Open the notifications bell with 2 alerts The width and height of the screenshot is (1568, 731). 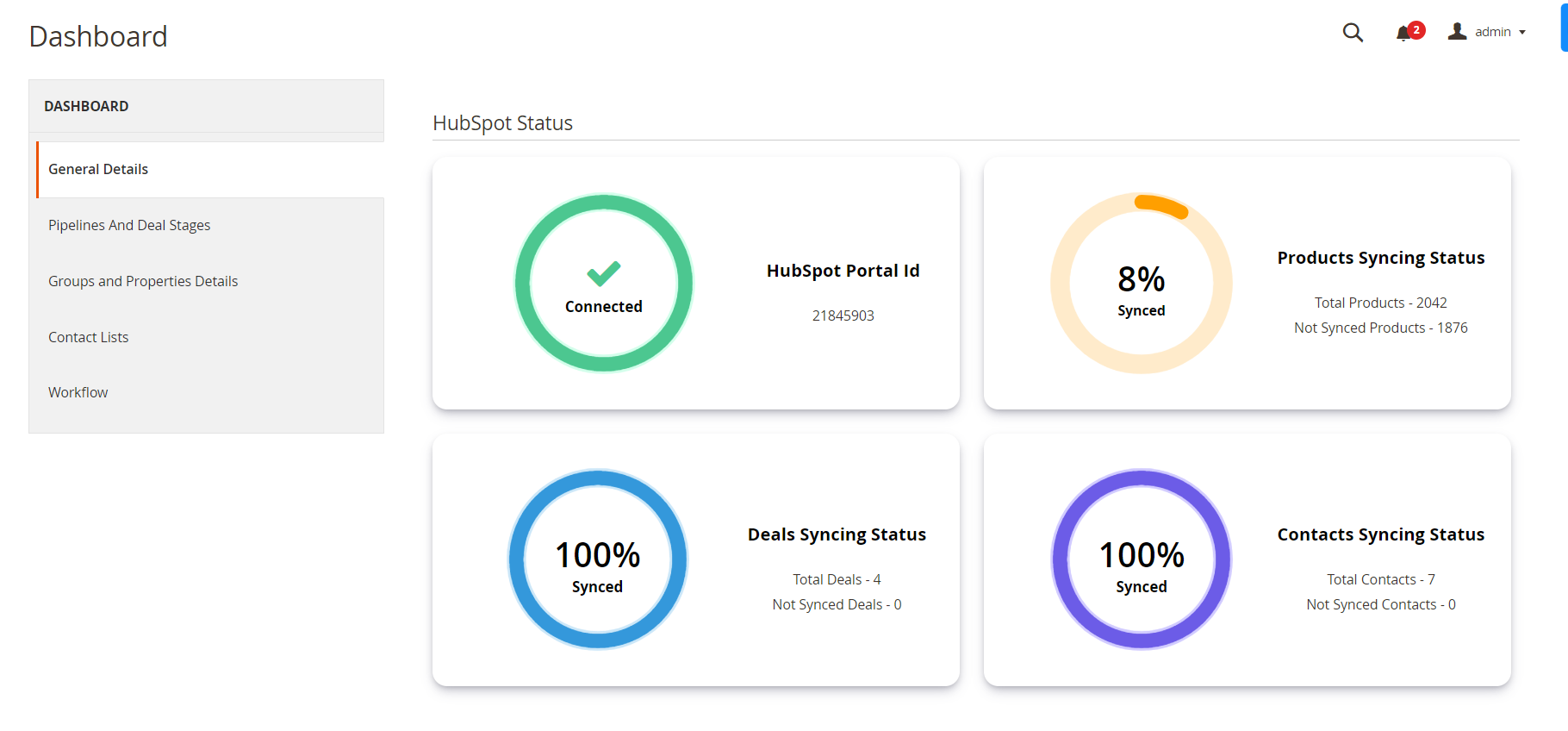coord(1406,32)
